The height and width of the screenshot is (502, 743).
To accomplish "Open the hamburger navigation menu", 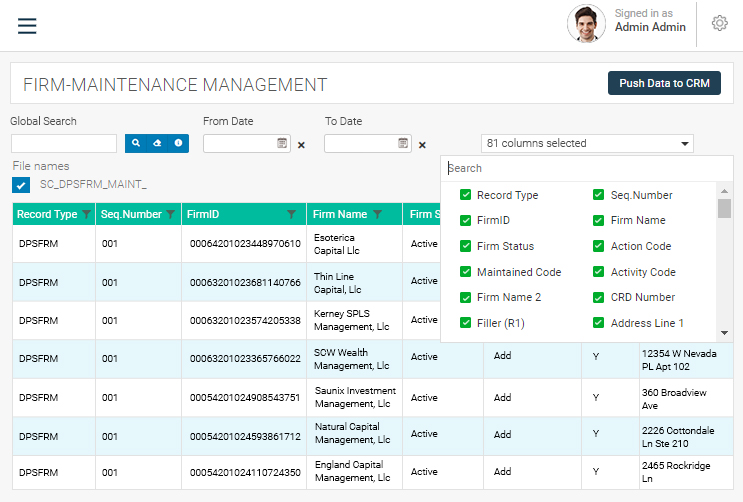I will (27, 26).
